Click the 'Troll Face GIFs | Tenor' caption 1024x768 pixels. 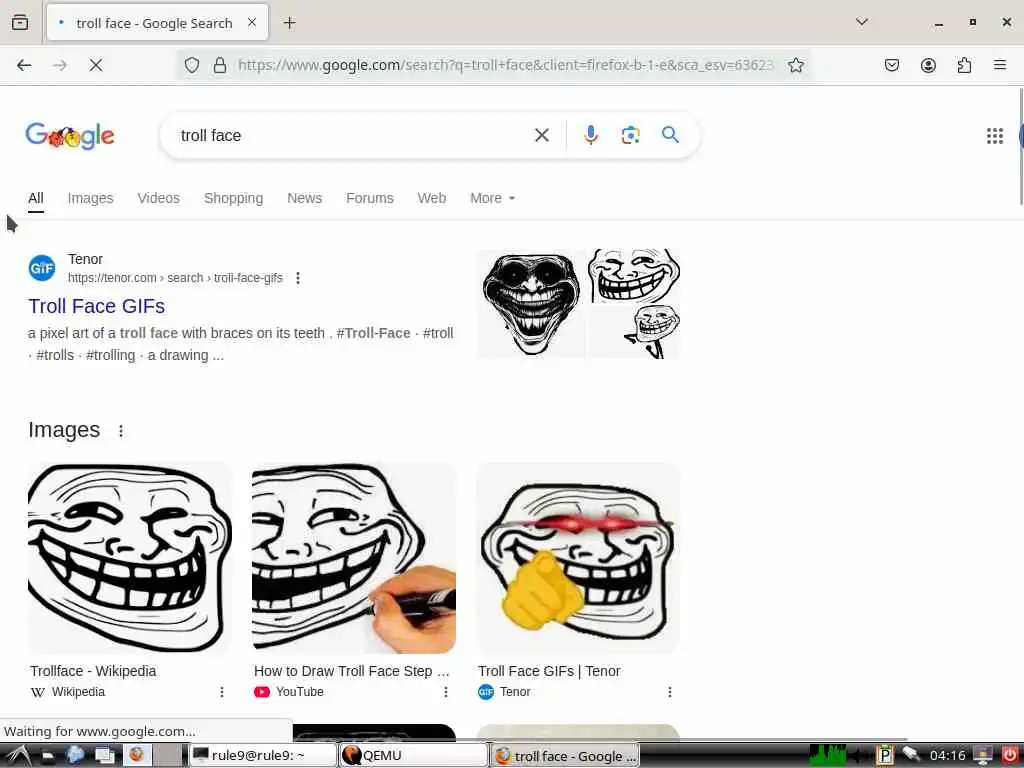coord(549,671)
